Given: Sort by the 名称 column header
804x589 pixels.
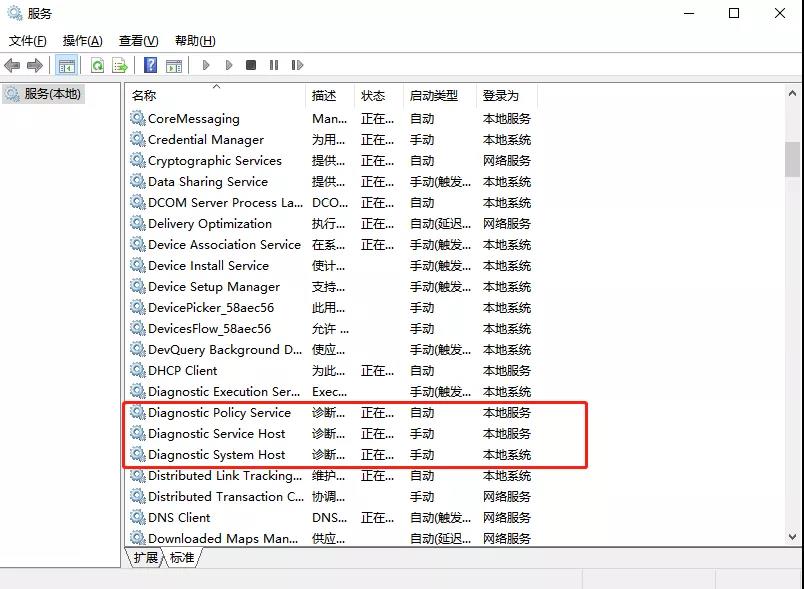Looking at the screenshot, I should (215, 95).
